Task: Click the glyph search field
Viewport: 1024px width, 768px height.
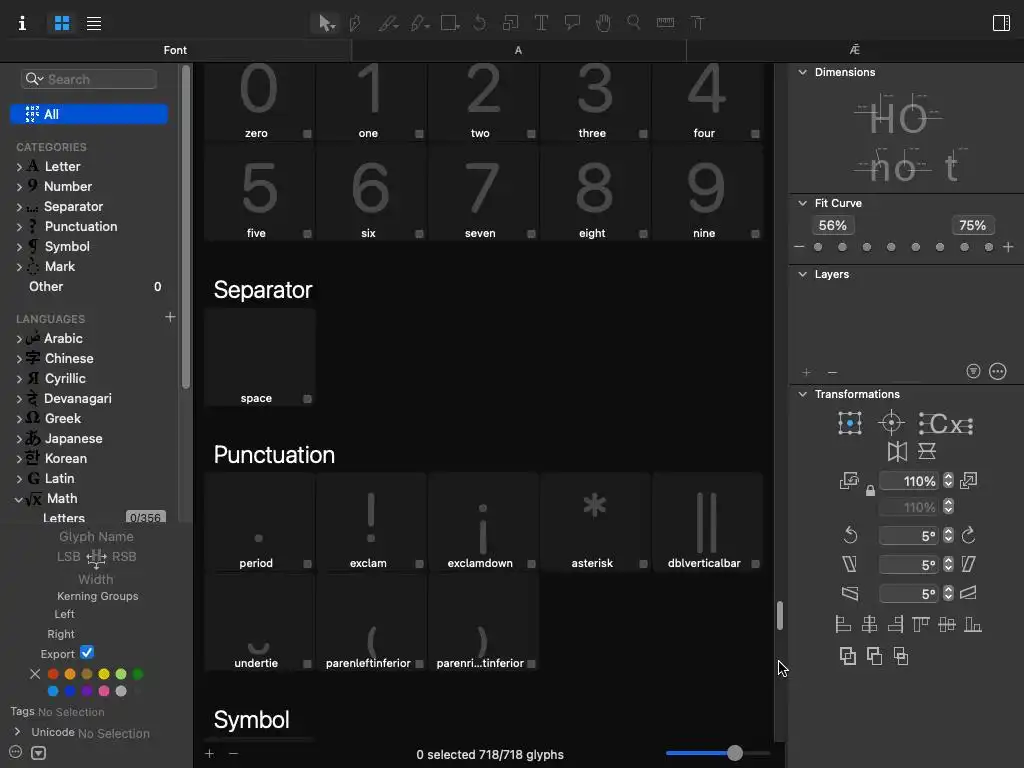Action: point(89,79)
